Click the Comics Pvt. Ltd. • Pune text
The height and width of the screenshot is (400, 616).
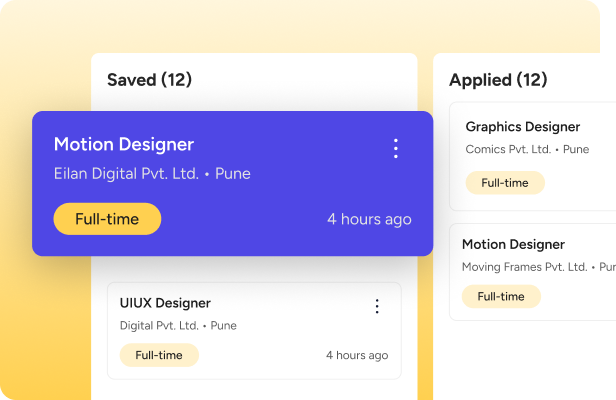point(527,149)
